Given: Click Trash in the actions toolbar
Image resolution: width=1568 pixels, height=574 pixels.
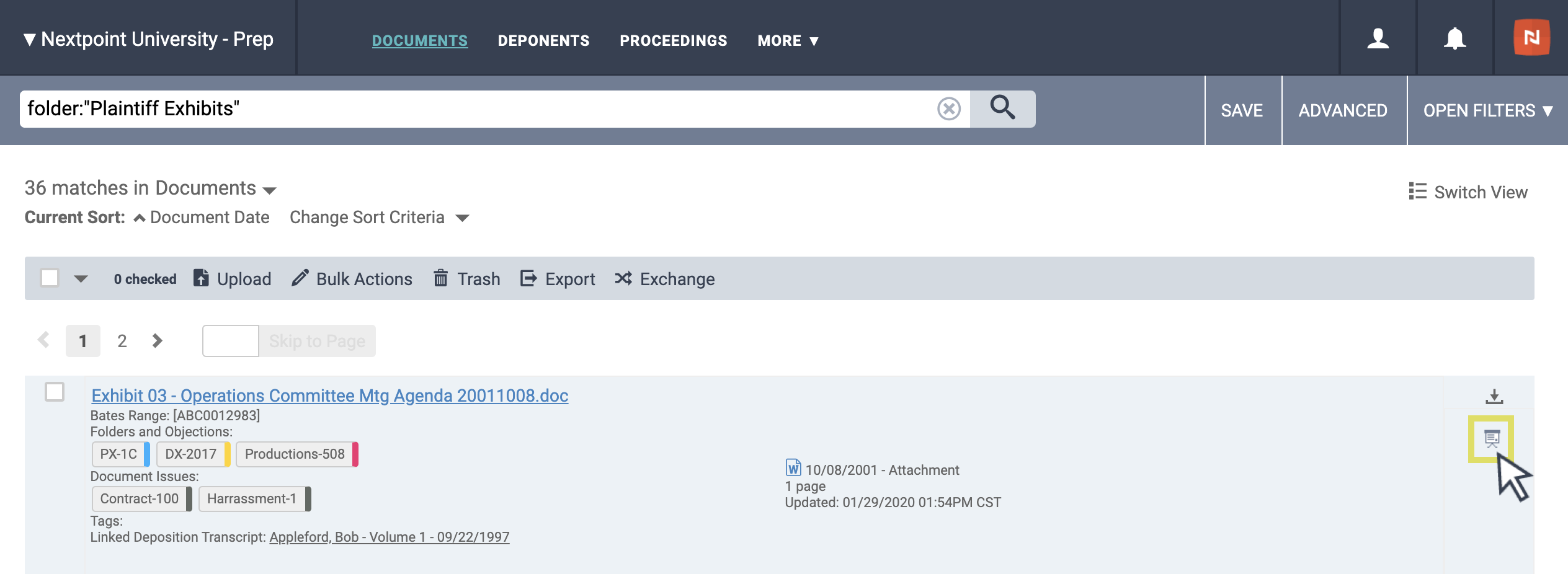Looking at the screenshot, I should pos(466,278).
